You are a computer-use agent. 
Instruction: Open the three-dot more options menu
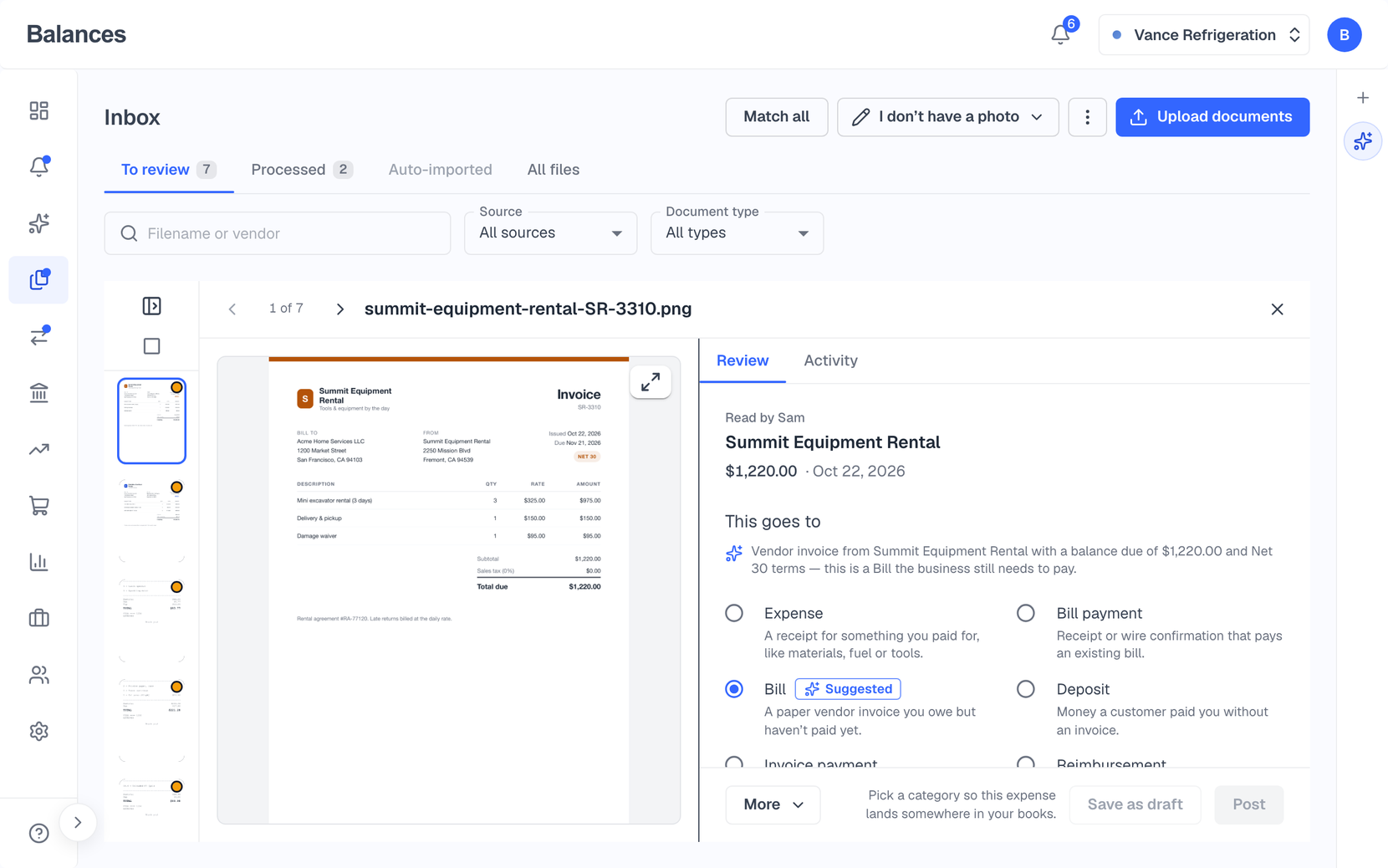coord(1087,117)
